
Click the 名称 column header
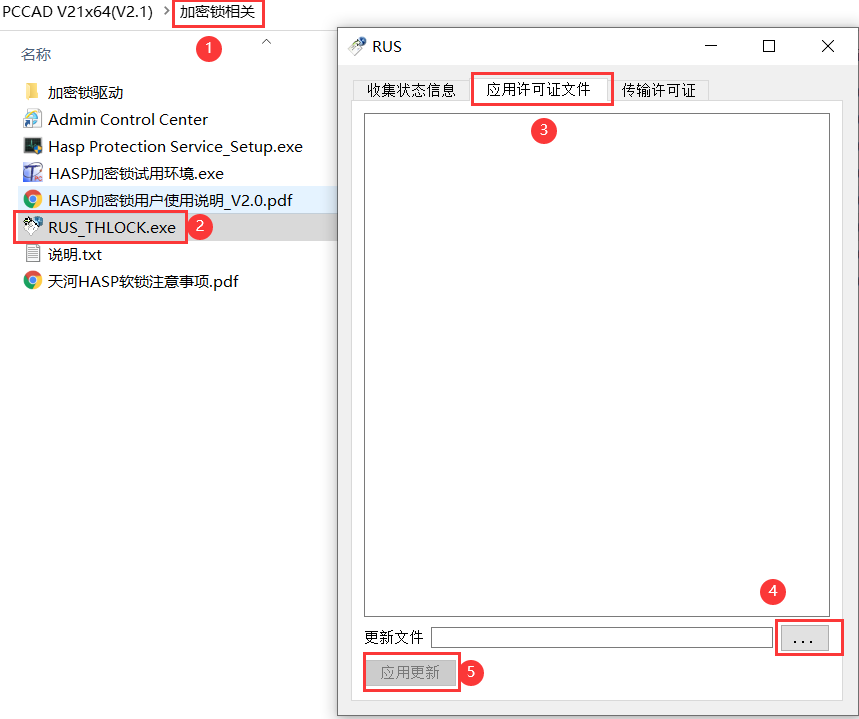tap(36, 54)
